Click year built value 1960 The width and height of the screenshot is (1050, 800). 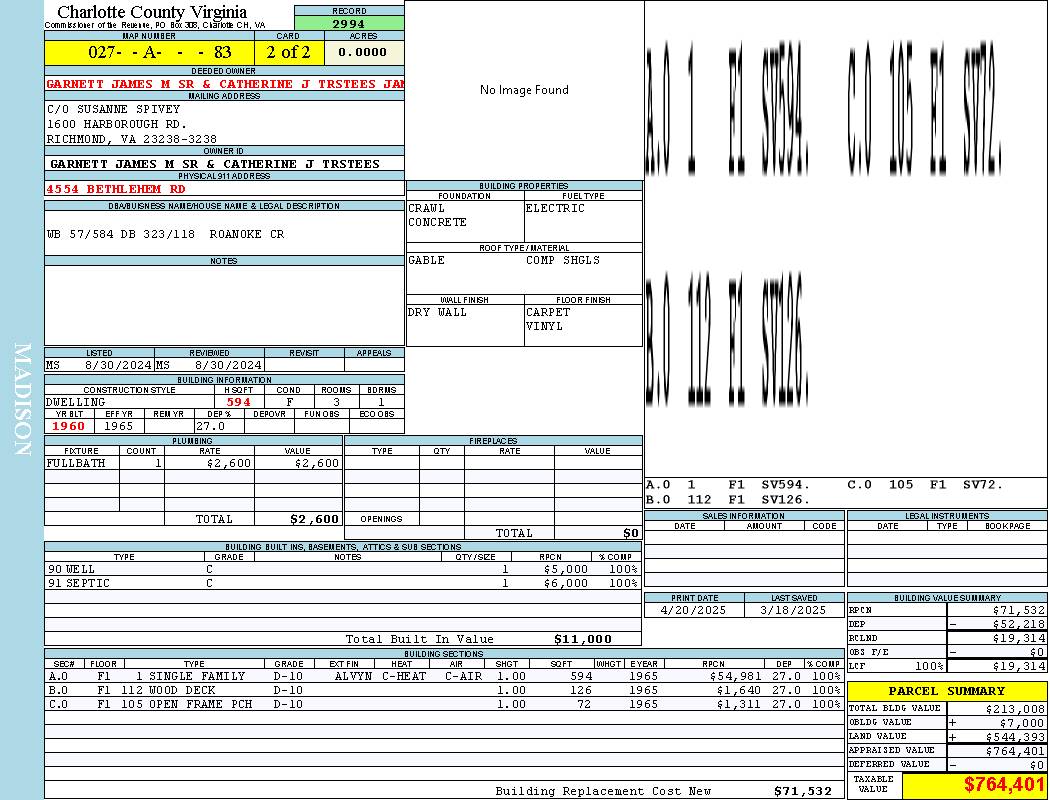[68, 426]
